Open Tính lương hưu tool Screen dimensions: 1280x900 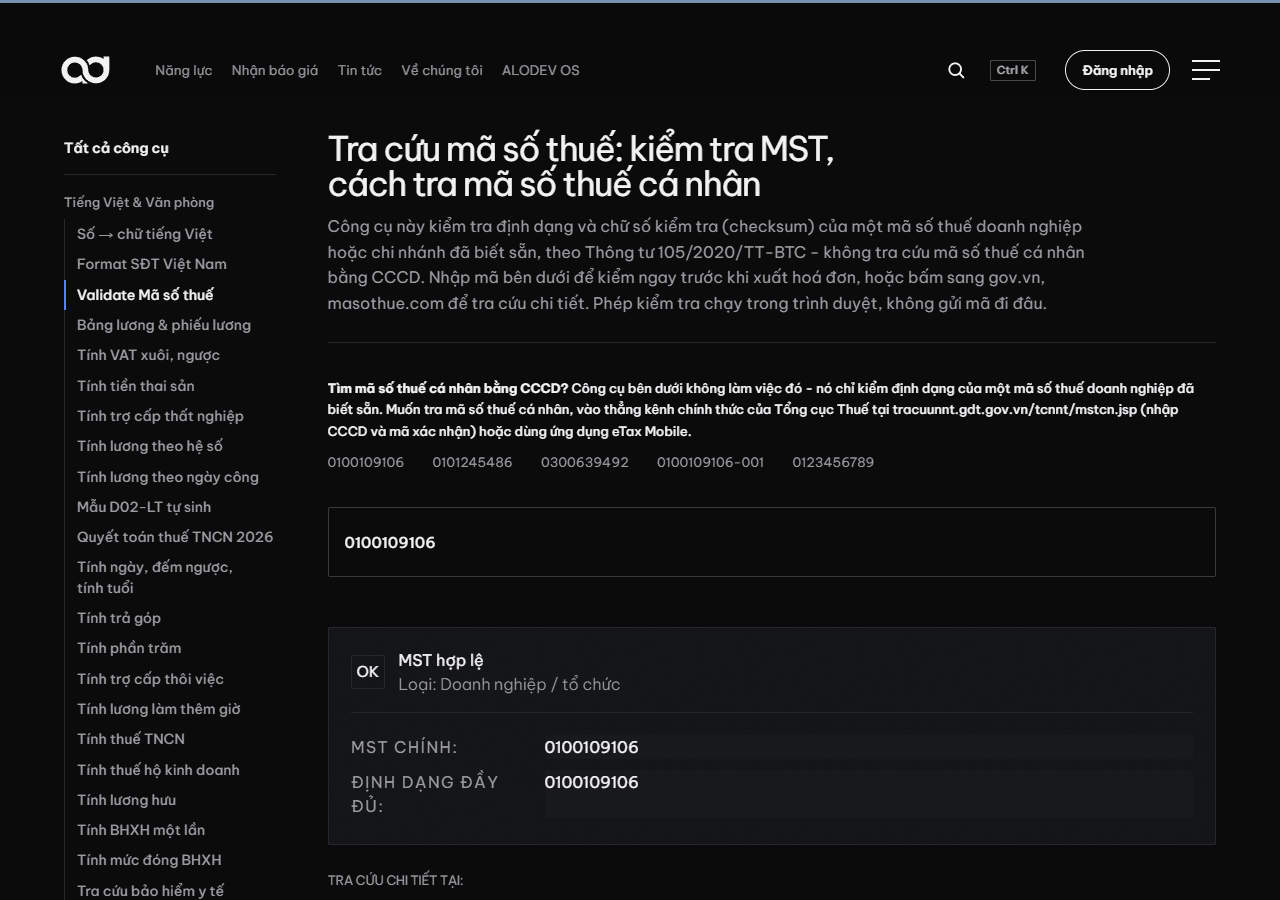click(126, 800)
